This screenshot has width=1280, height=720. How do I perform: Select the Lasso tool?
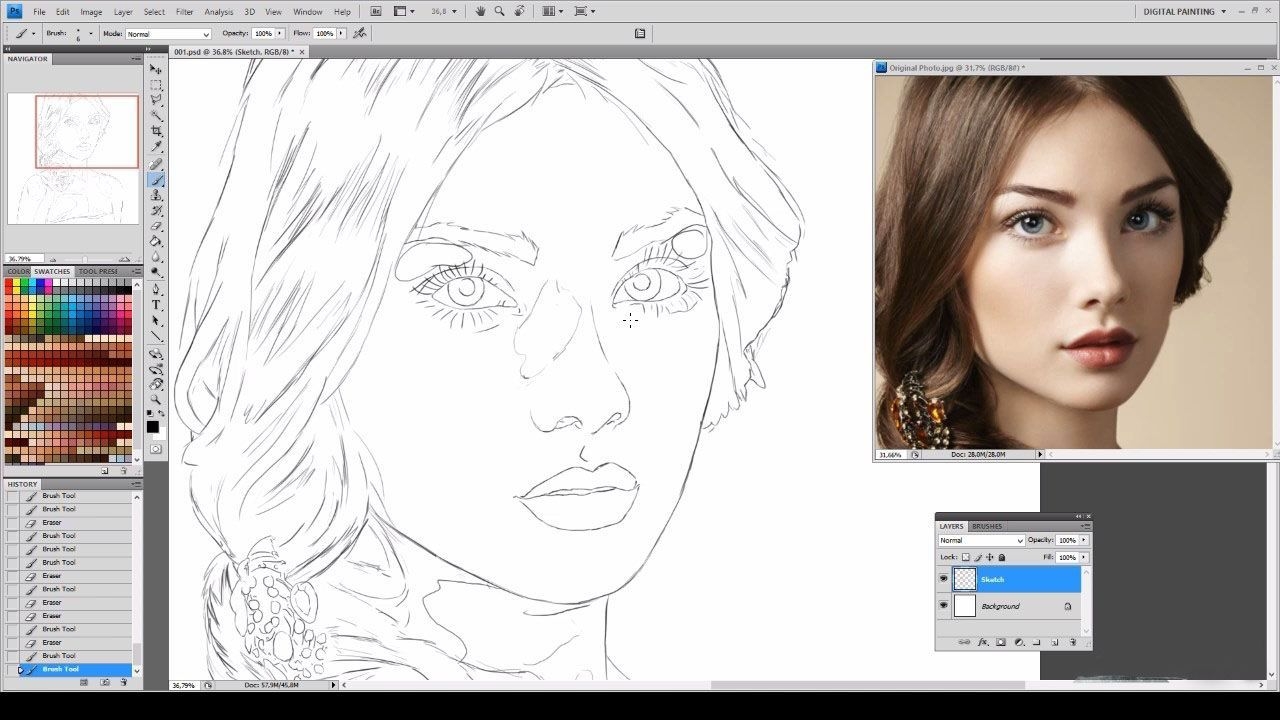coord(156,100)
